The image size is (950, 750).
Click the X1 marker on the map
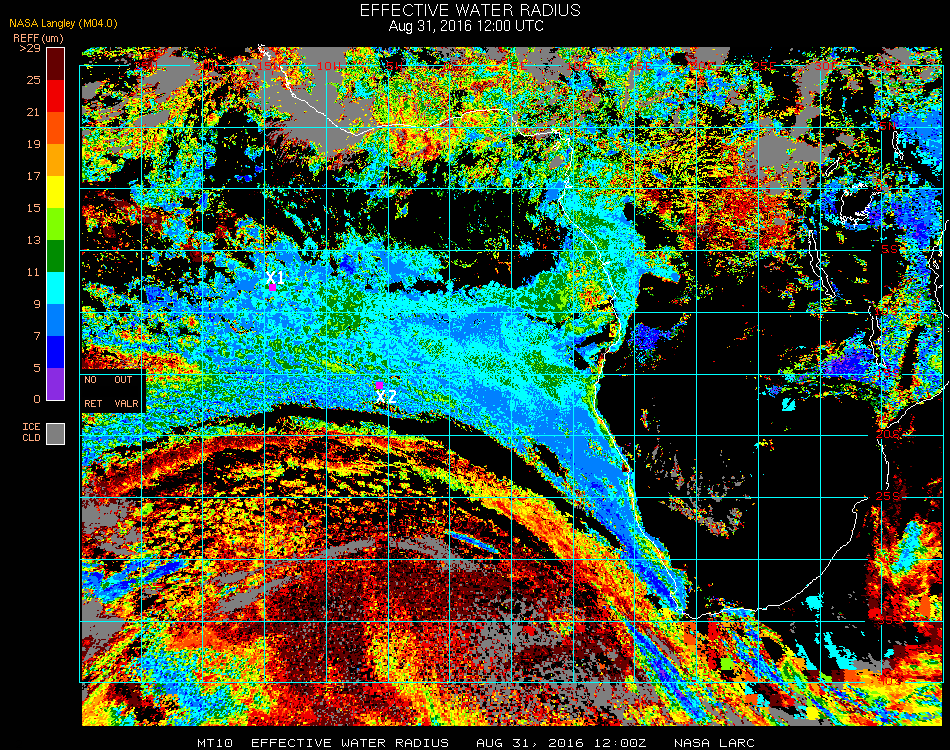click(273, 288)
